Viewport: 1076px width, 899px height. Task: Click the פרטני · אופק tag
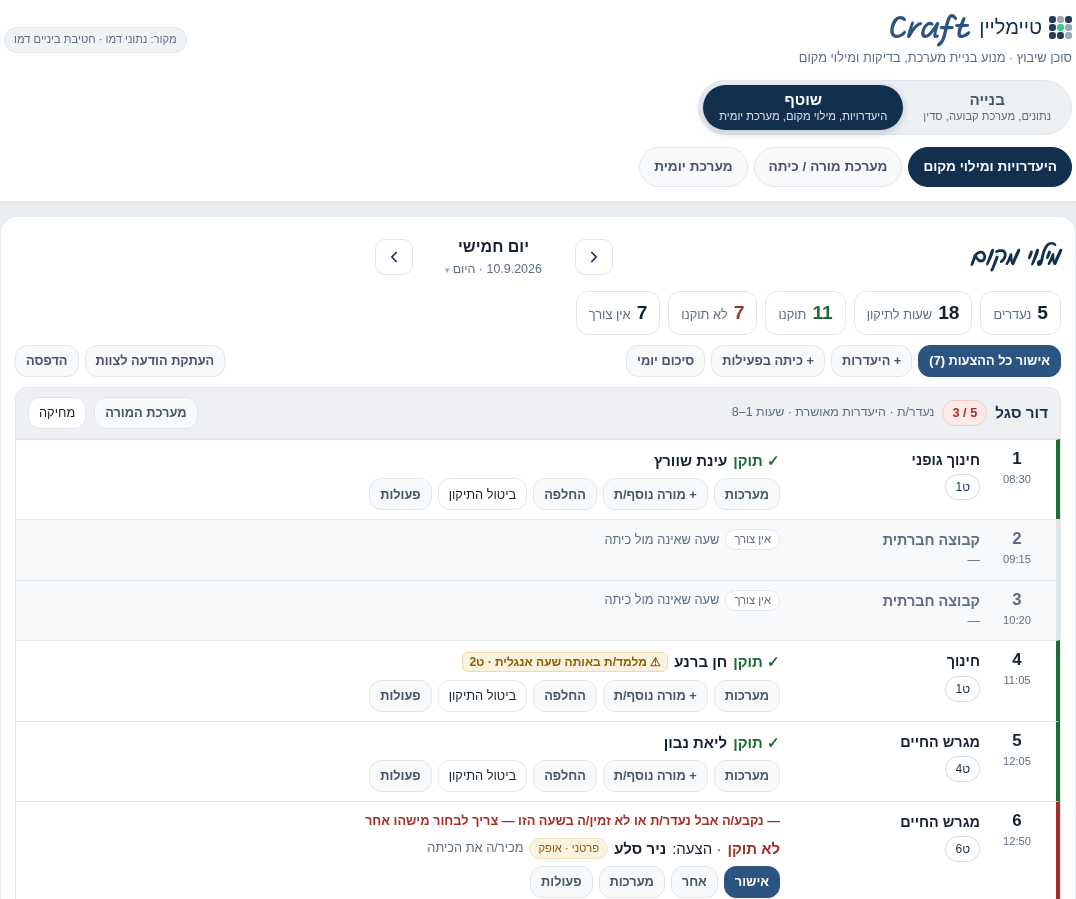tap(568, 848)
